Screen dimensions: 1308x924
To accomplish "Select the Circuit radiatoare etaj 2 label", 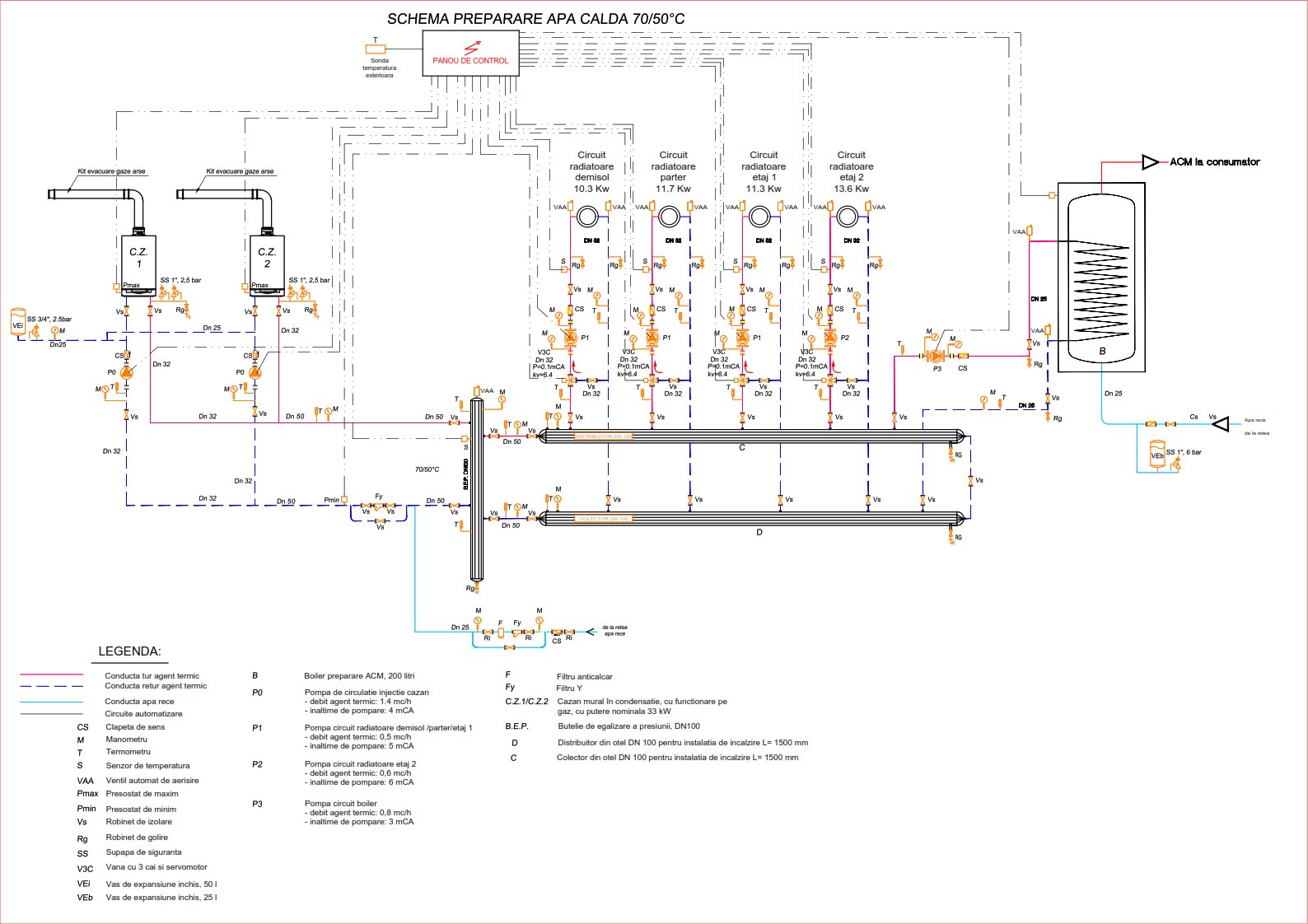I will 851,171.
